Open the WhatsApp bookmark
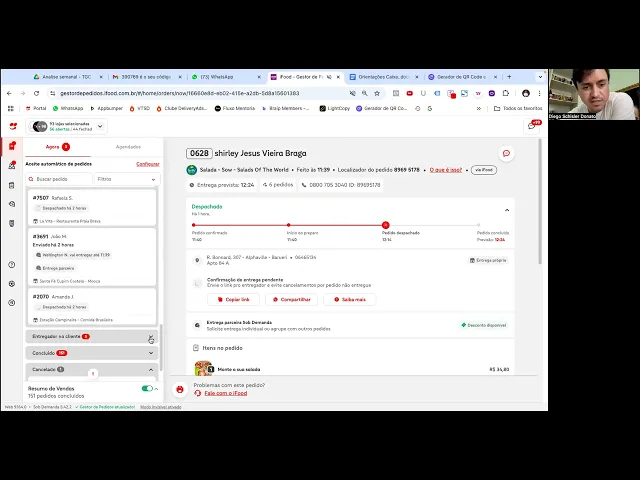This screenshot has width=640, height=480. pyautogui.click(x=68, y=109)
